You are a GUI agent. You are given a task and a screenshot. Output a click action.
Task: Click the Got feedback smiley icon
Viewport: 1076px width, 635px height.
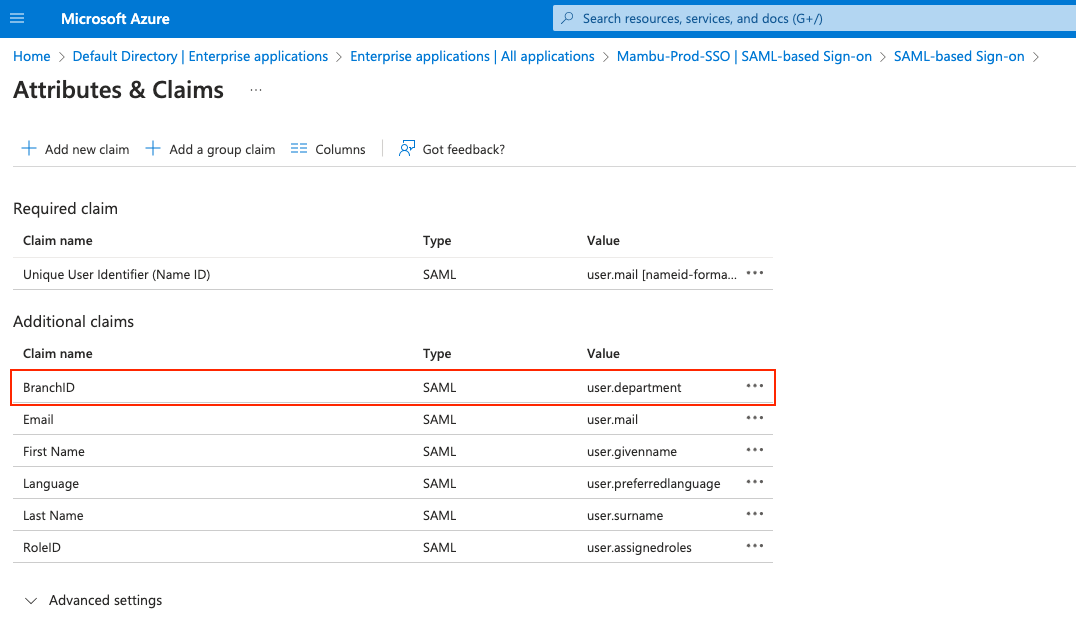[406, 148]
